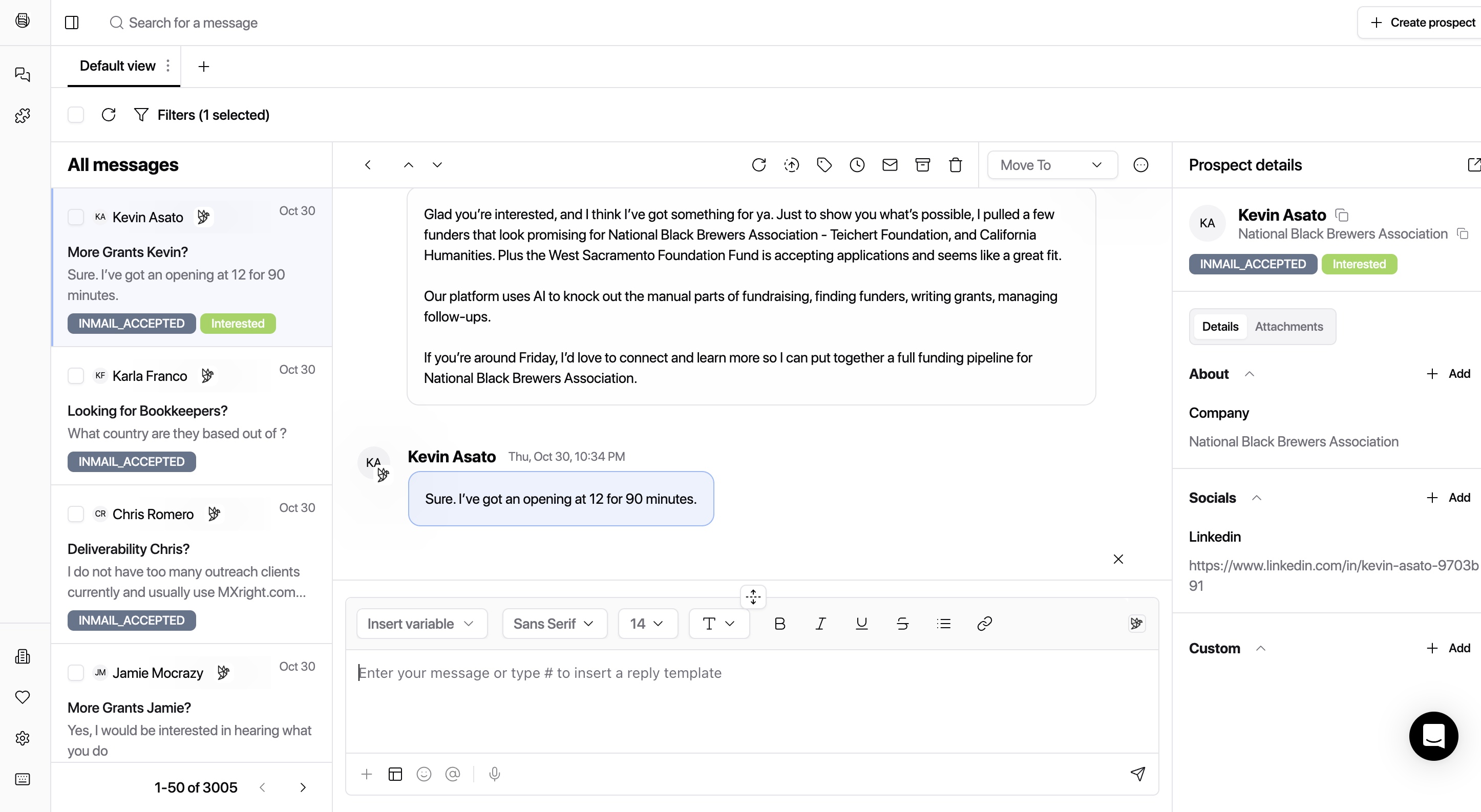Collapse the Socials section chevron
The width and height of the screenshot is (1481, 812).
point(1257,498)
